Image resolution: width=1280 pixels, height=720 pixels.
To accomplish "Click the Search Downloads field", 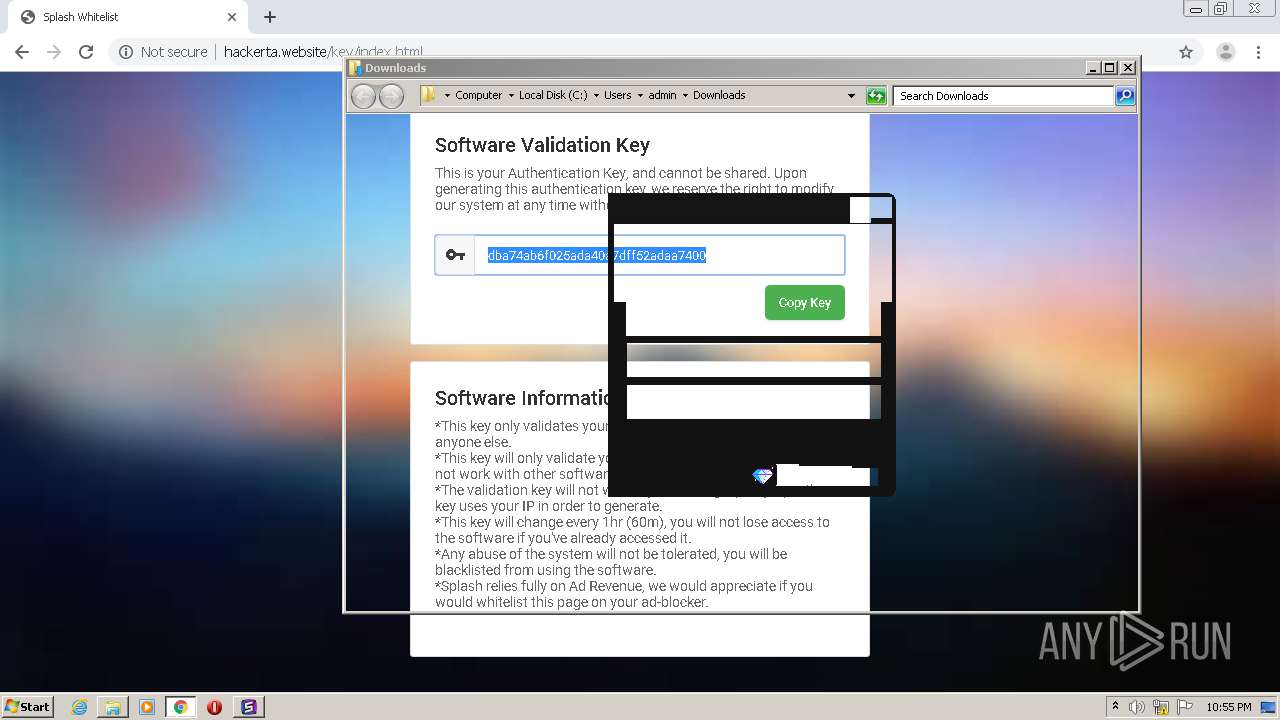I will (x=1003, y=96).
